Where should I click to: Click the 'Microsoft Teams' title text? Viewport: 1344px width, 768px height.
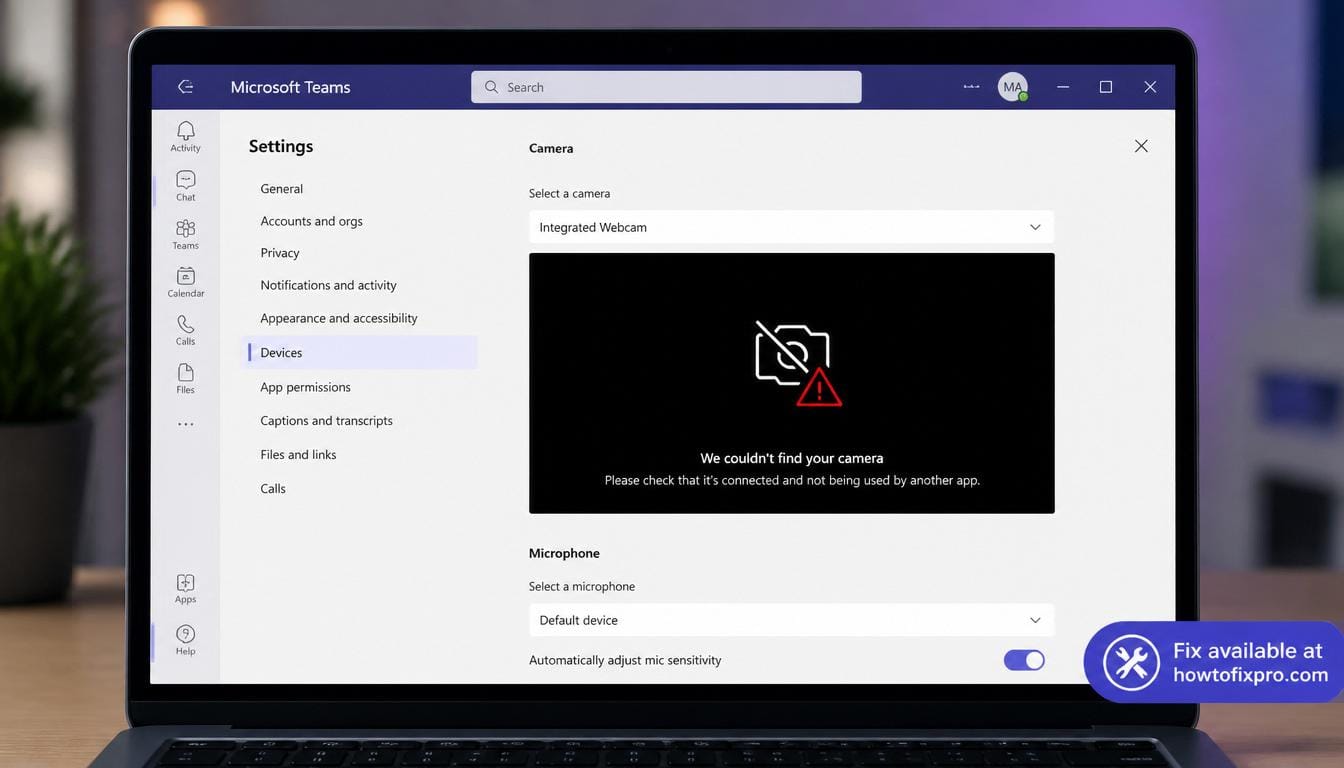290,87
